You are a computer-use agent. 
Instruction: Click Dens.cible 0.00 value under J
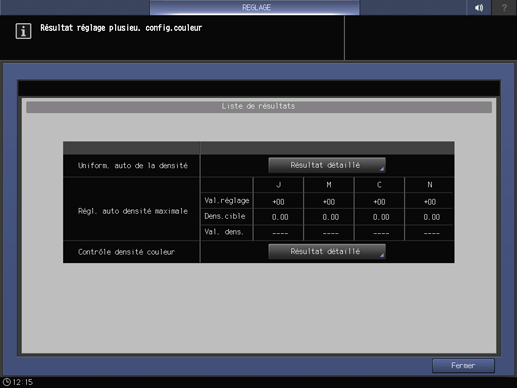point(280,217)
